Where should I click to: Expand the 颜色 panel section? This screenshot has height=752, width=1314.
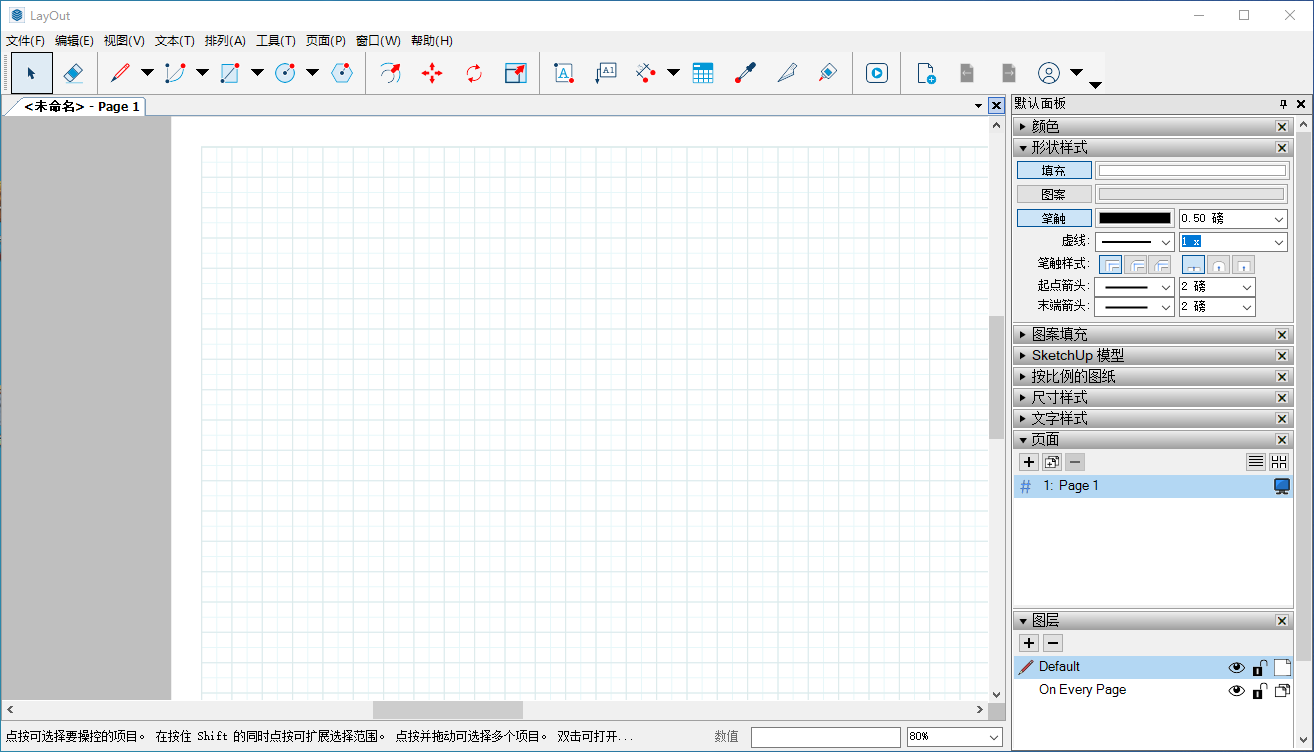[x=1022, y=127]
